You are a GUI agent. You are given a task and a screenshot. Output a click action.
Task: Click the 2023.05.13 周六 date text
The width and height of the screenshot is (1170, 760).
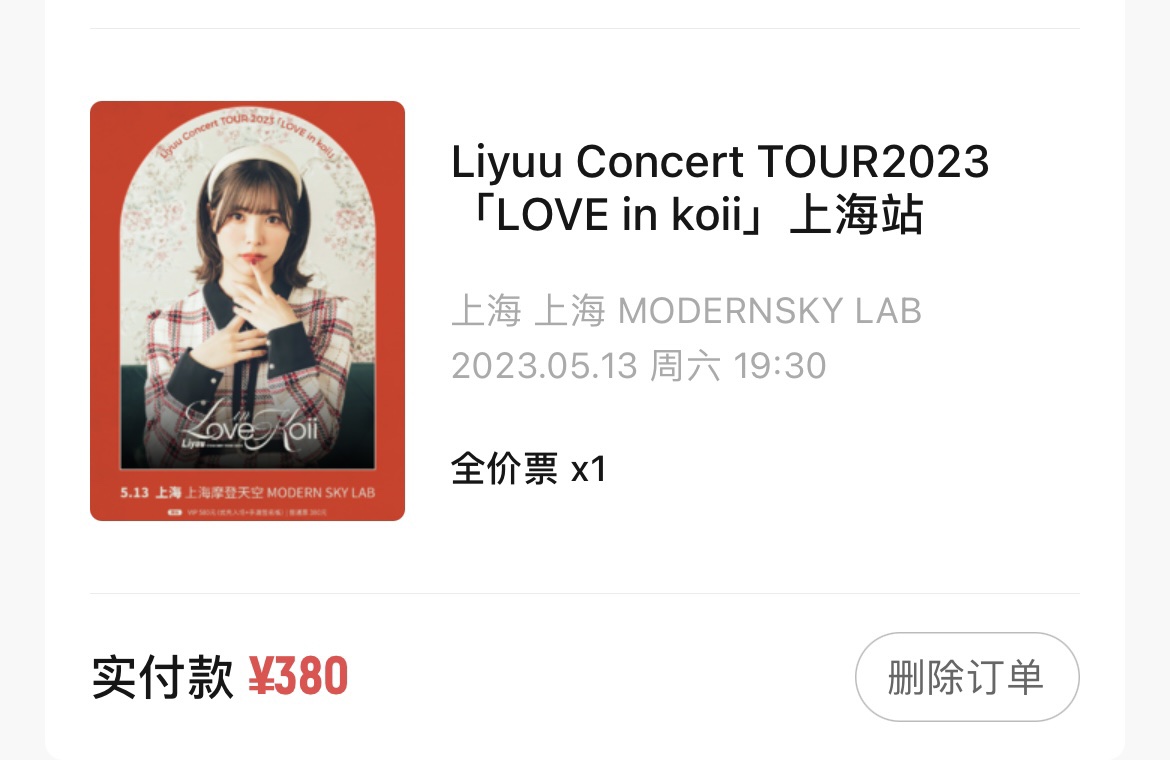[586, 365]
